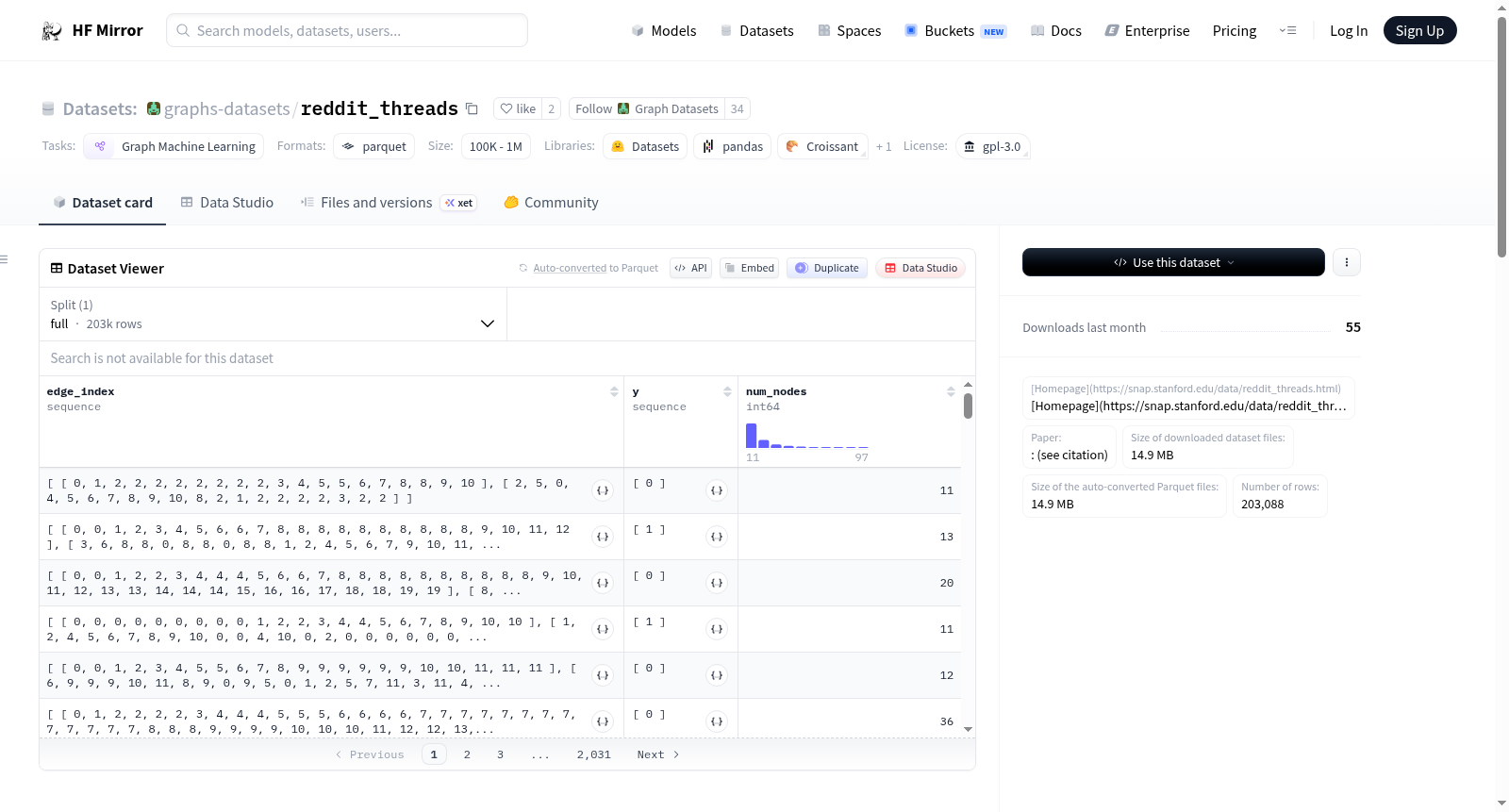Expand the Use this dataset dropdown
Viewport: 1509px width, 812px height.
click(1173, 262)
